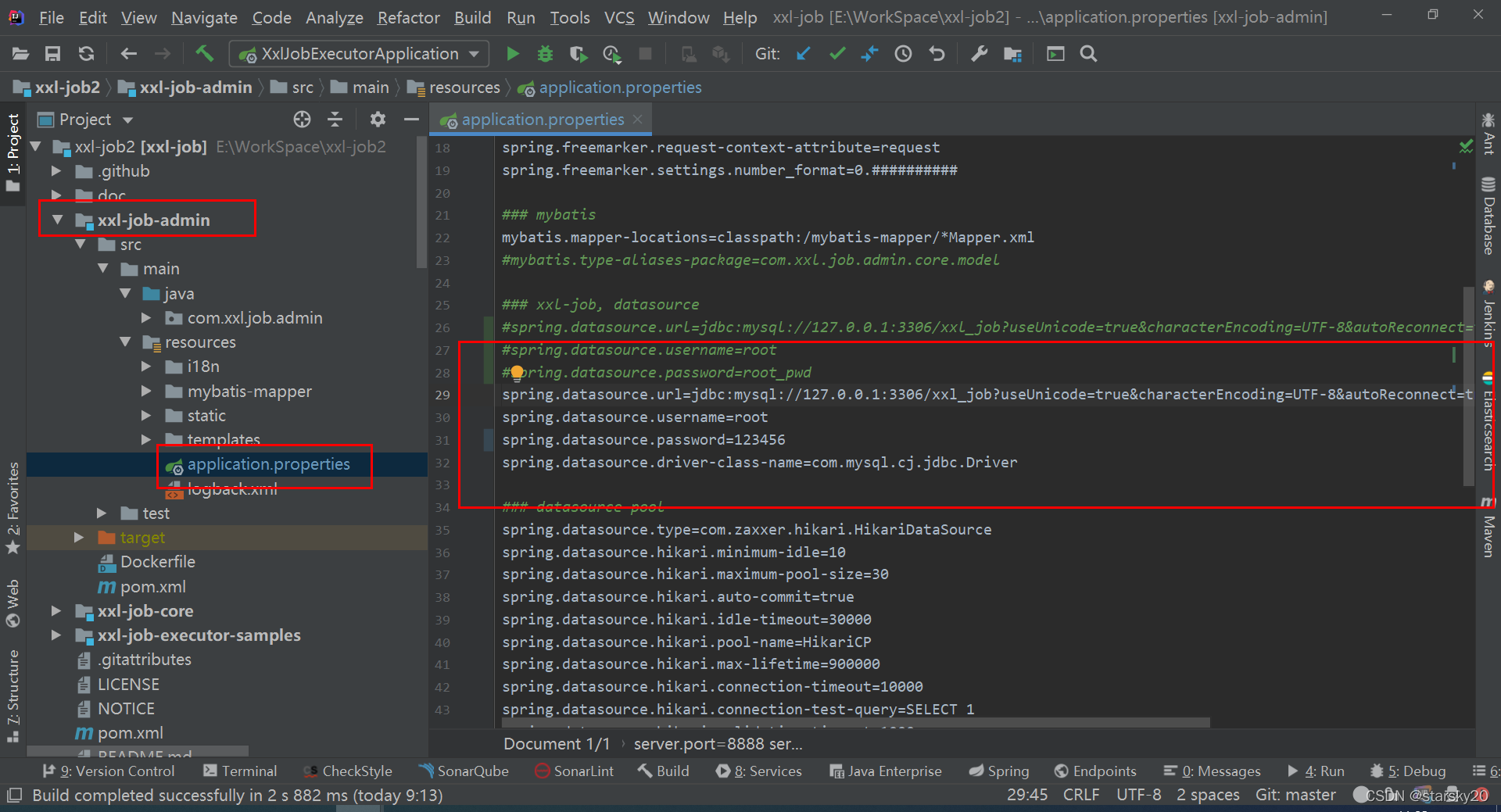This screenshot has width=1501, height=812.
Task: Collapse the xxl-job-admin module
Action: pos(57,220)
